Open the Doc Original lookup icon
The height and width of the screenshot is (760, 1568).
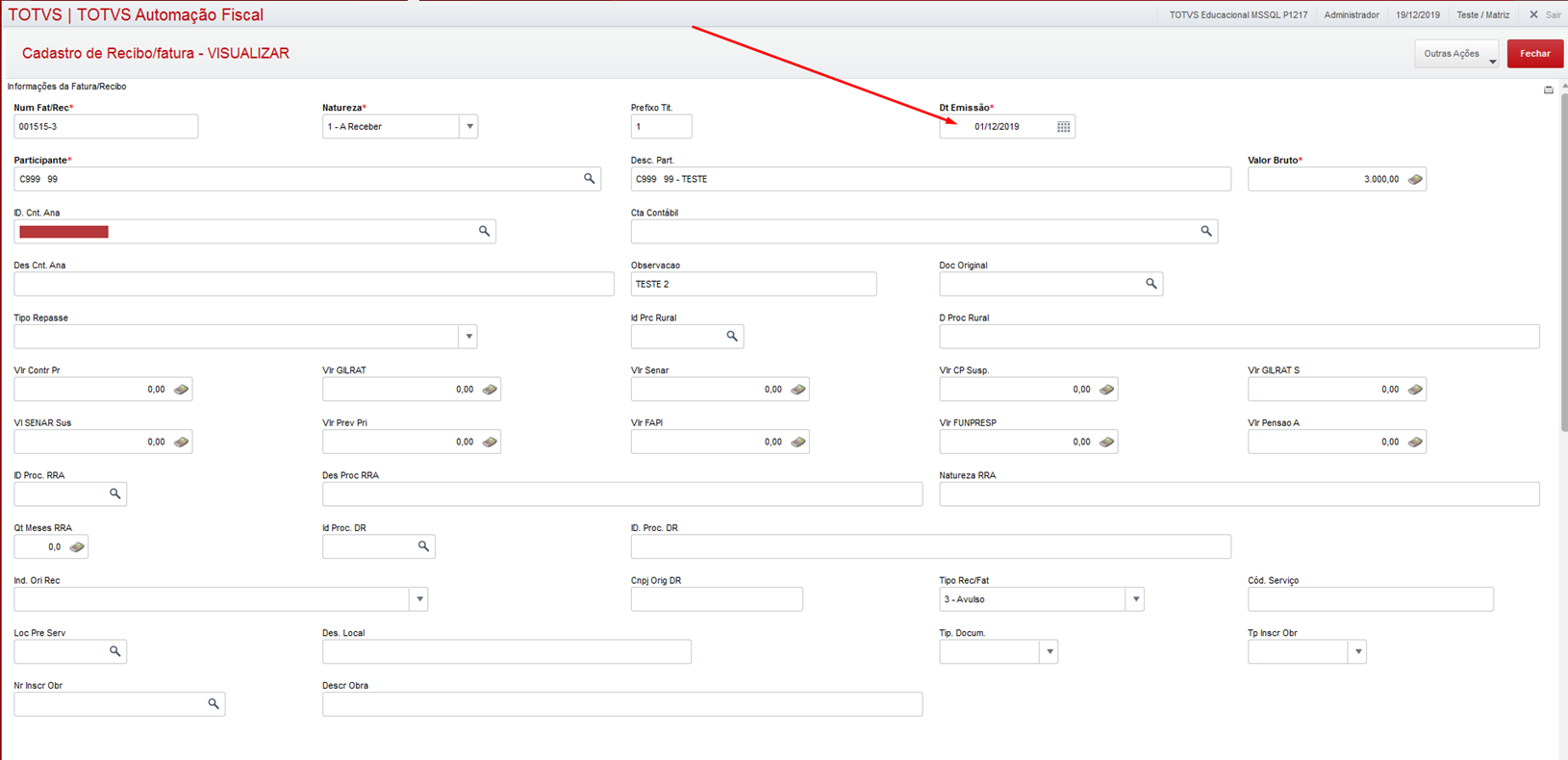(x=1151, y=284)
